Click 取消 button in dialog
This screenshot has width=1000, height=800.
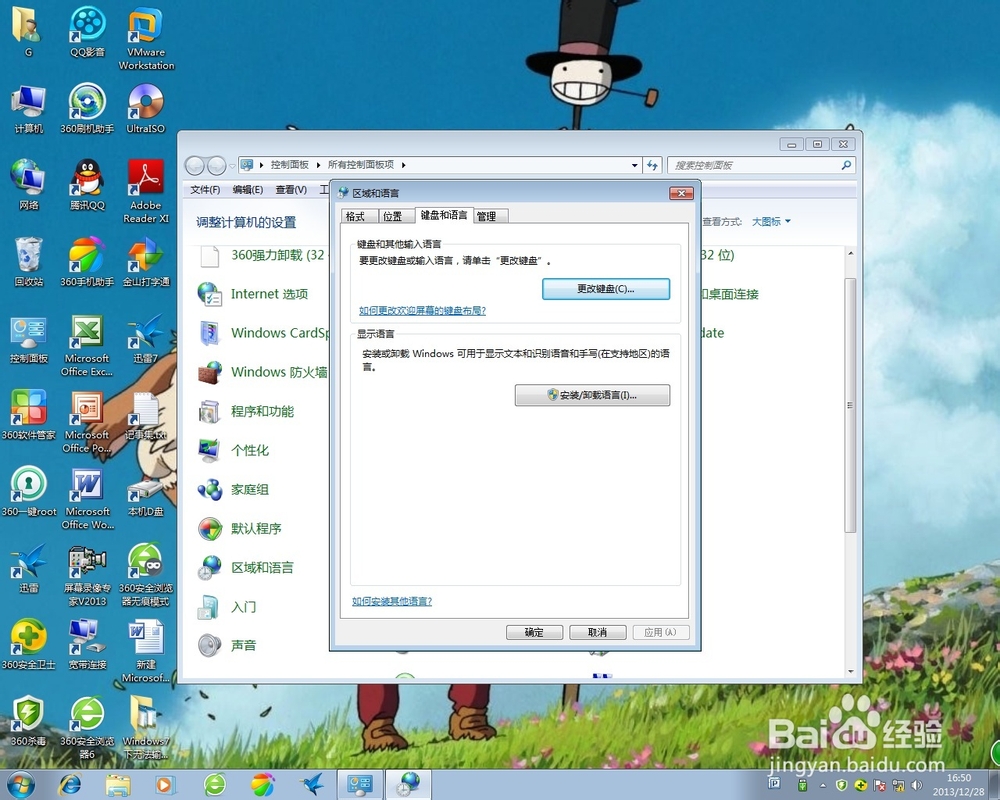(598, 632)
